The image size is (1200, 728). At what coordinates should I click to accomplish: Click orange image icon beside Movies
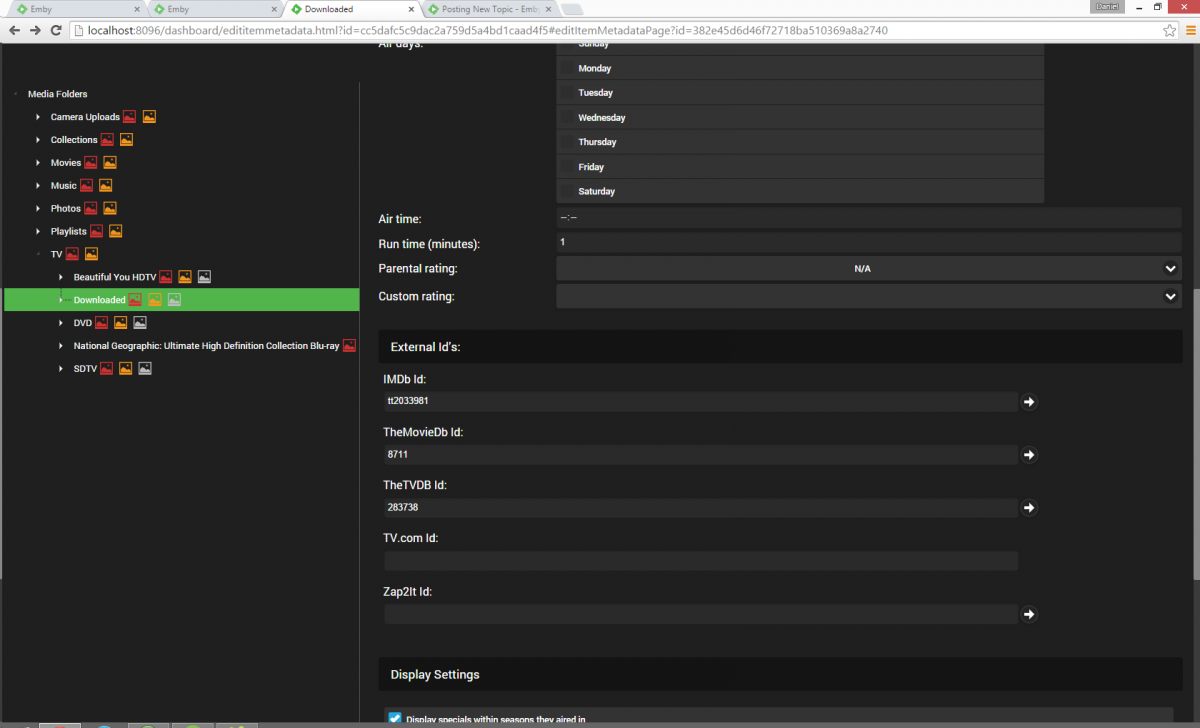[x=110, y=163]
